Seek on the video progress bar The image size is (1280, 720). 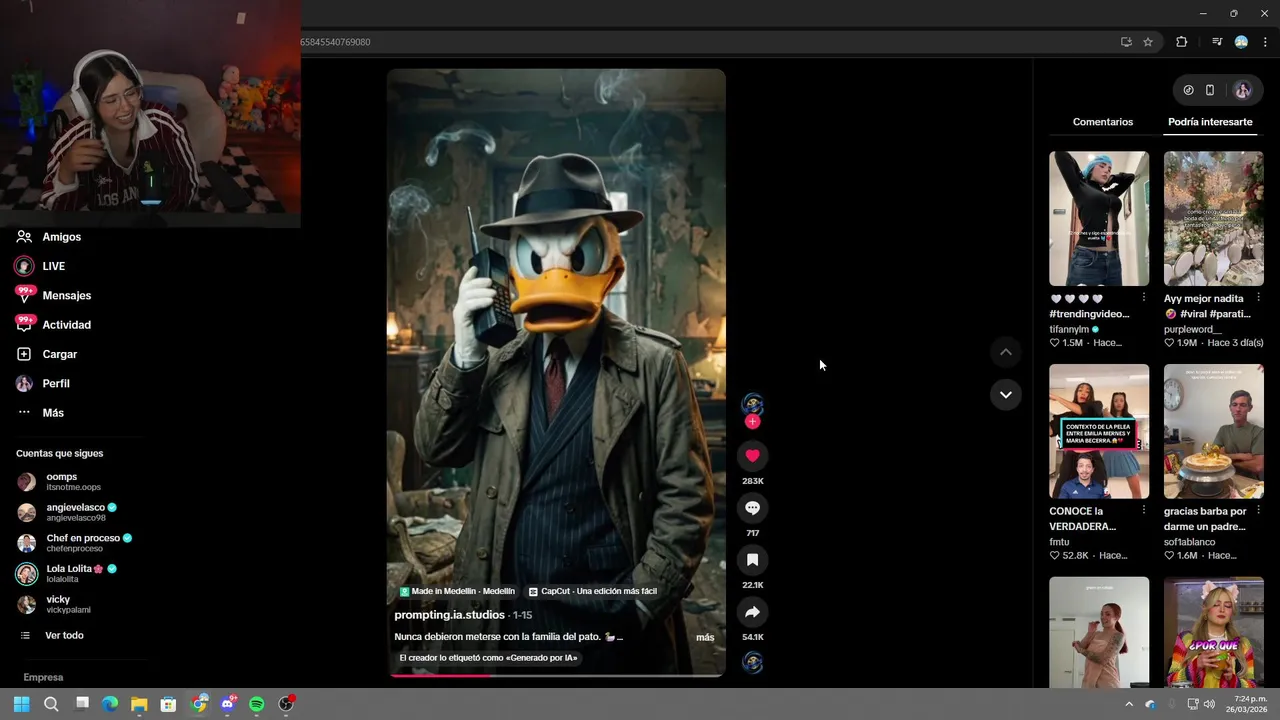pyautogui.click(x=556, y=675)
